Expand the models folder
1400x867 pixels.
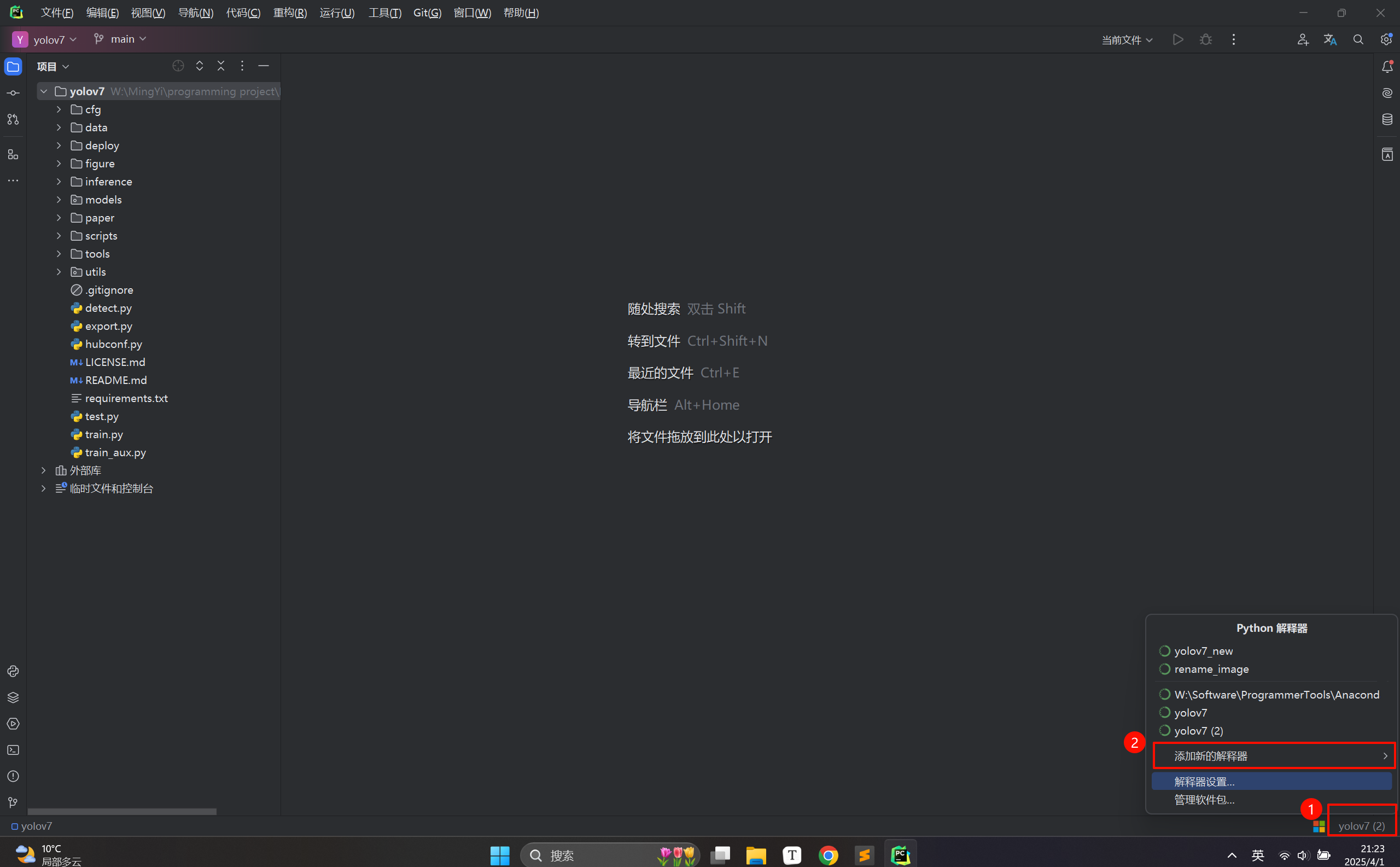click(x=59, y=200)
